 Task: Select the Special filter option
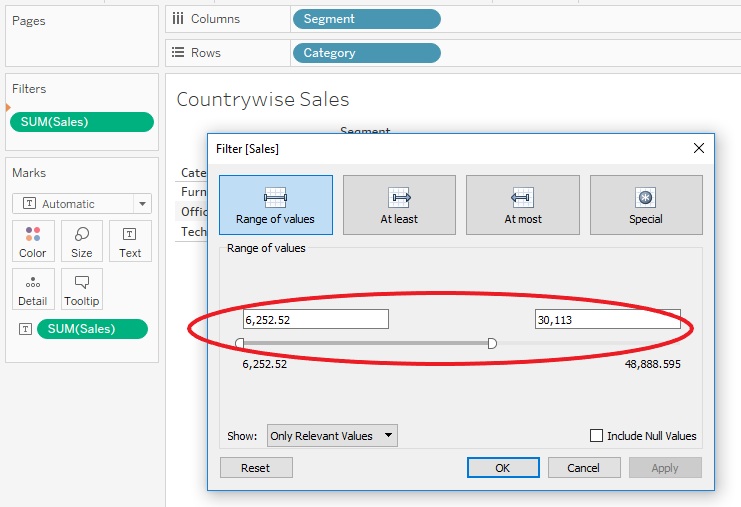[645, 205]
